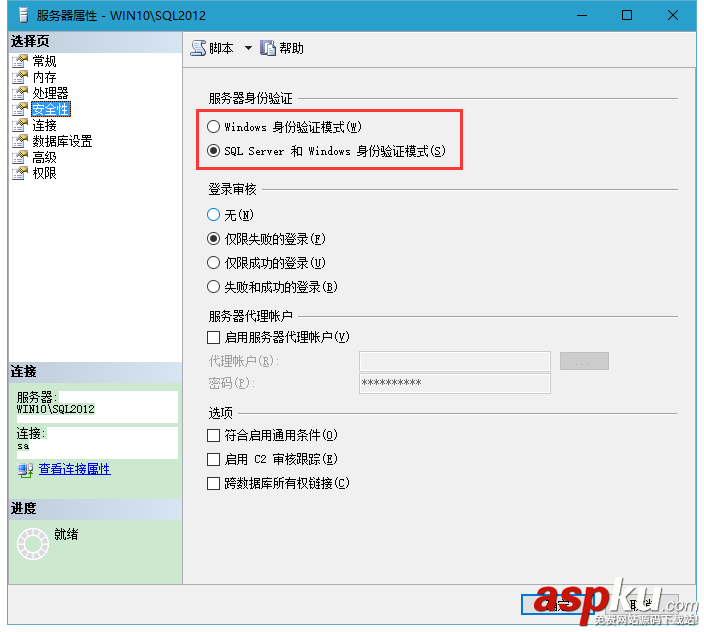The height and width of the screenshot is (632, 704).
Task: Open the 处理器 page
Action: coord(50,93)
